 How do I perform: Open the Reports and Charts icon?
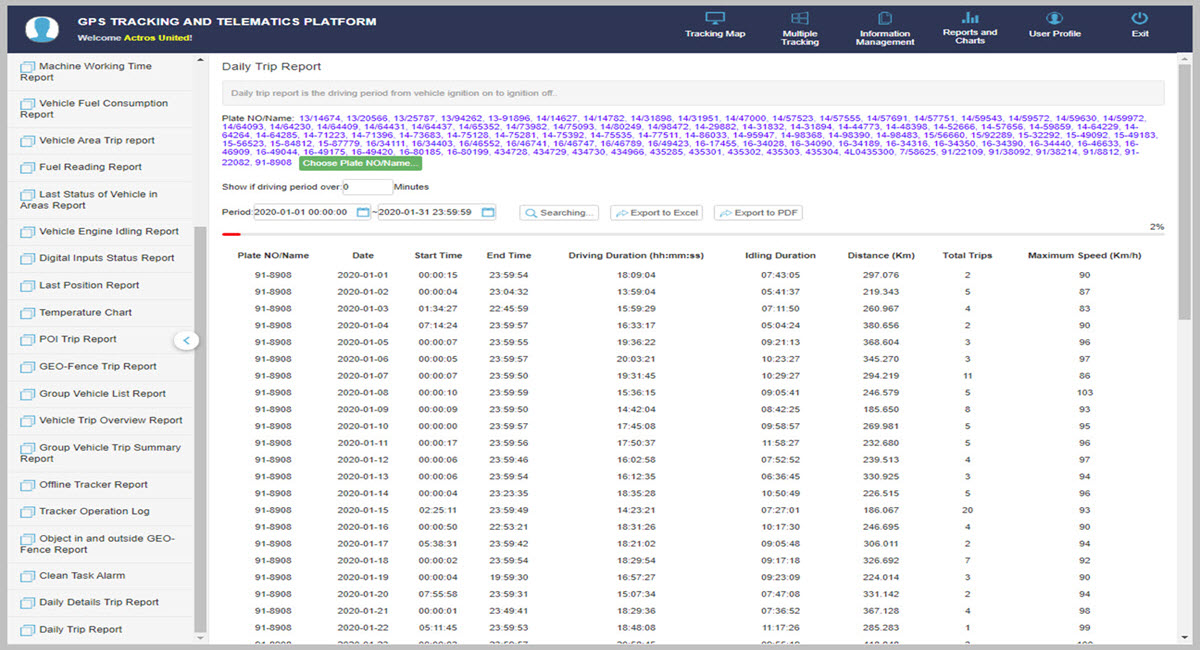click(x=969, y=18)
